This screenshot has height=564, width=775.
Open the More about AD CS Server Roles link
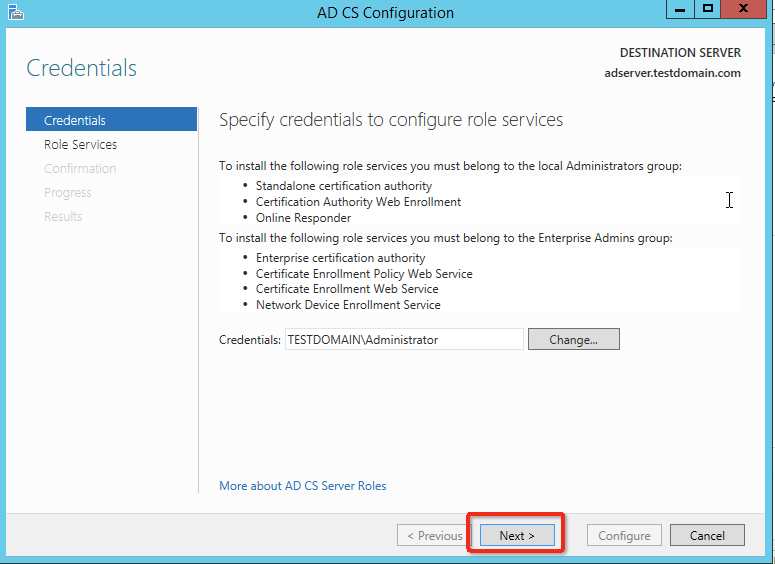coord(303,486)
